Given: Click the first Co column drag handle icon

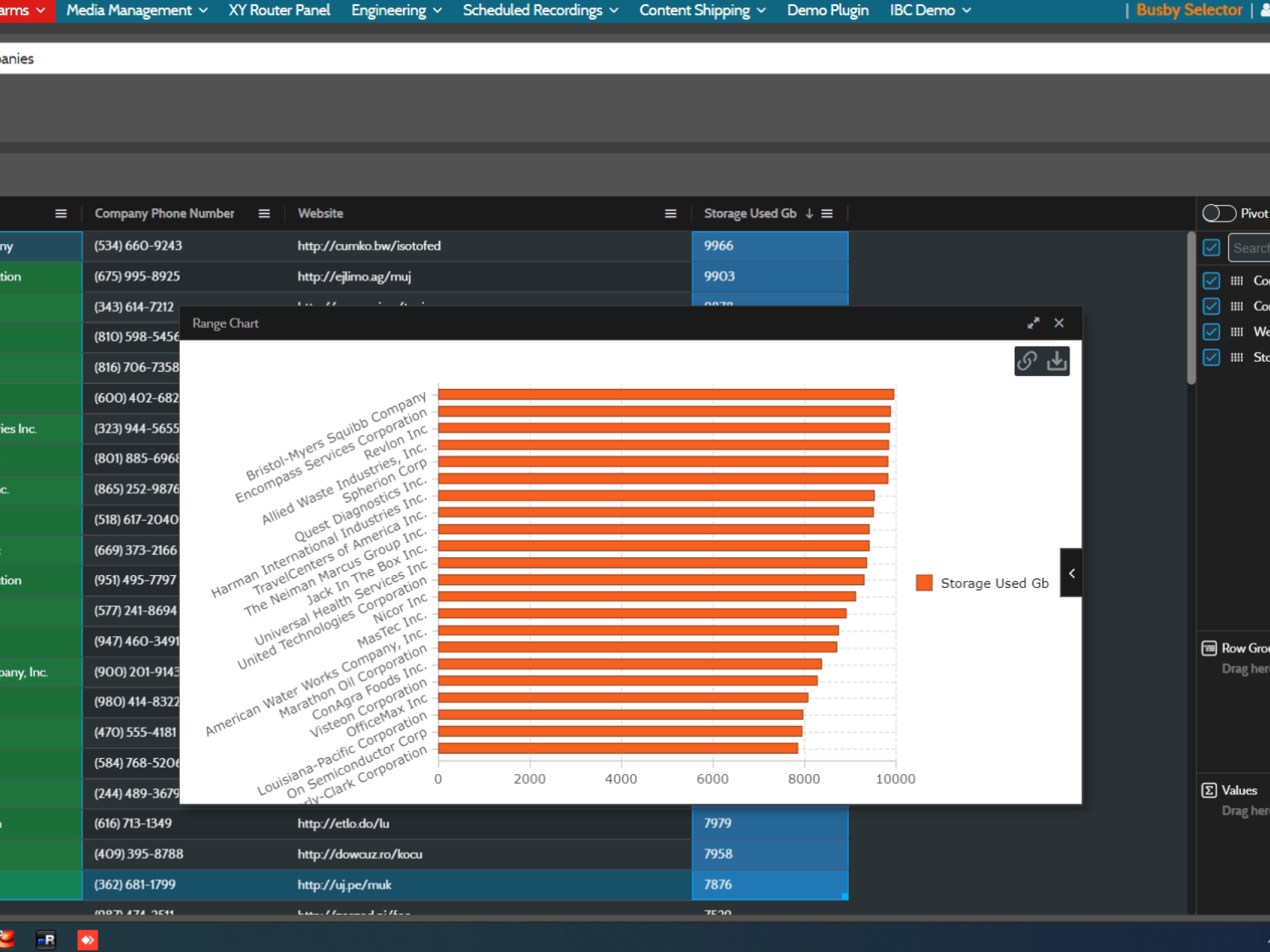Looking at the screenshot, I should pos(1236,280).
